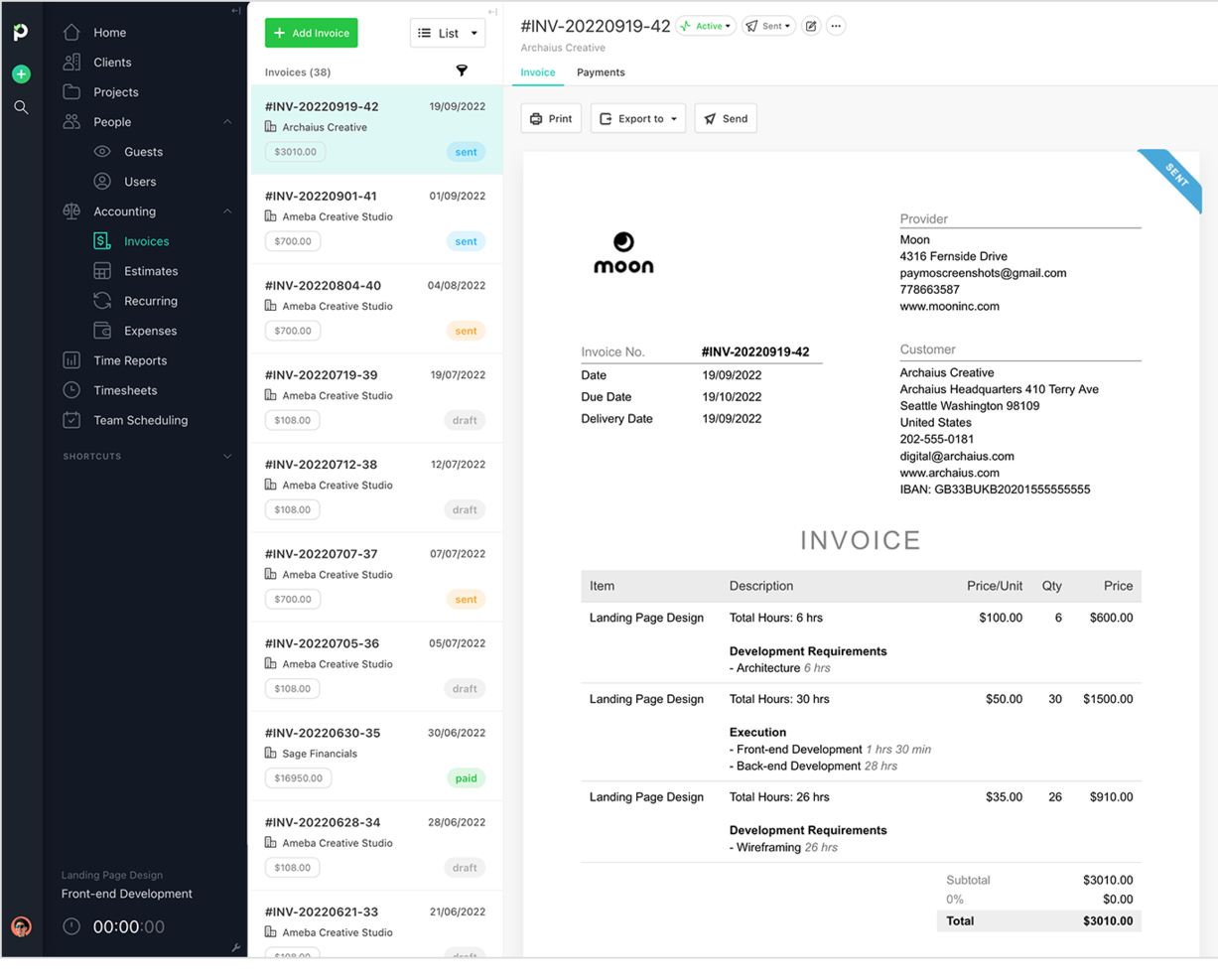
Task: Click the timer clock icon near 00:00:00
Action: click(x=70, y=926)
